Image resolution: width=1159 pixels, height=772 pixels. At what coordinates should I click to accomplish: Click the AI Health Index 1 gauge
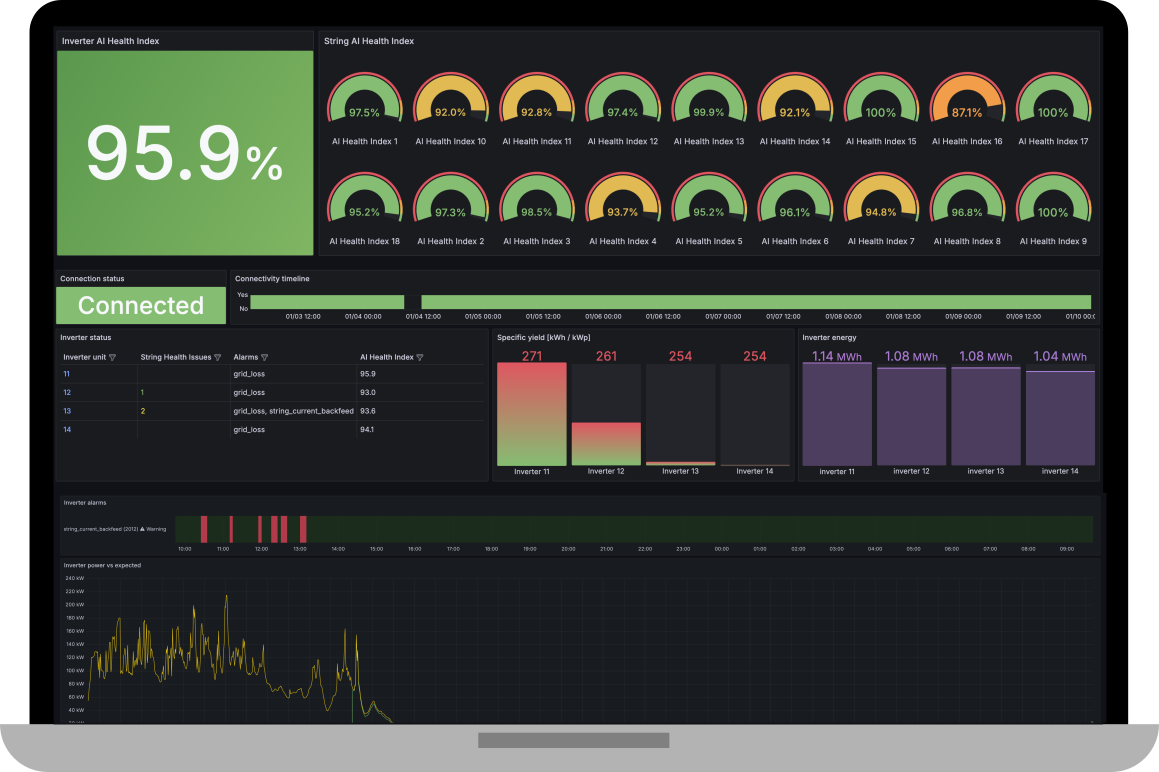tap(364, 104)
